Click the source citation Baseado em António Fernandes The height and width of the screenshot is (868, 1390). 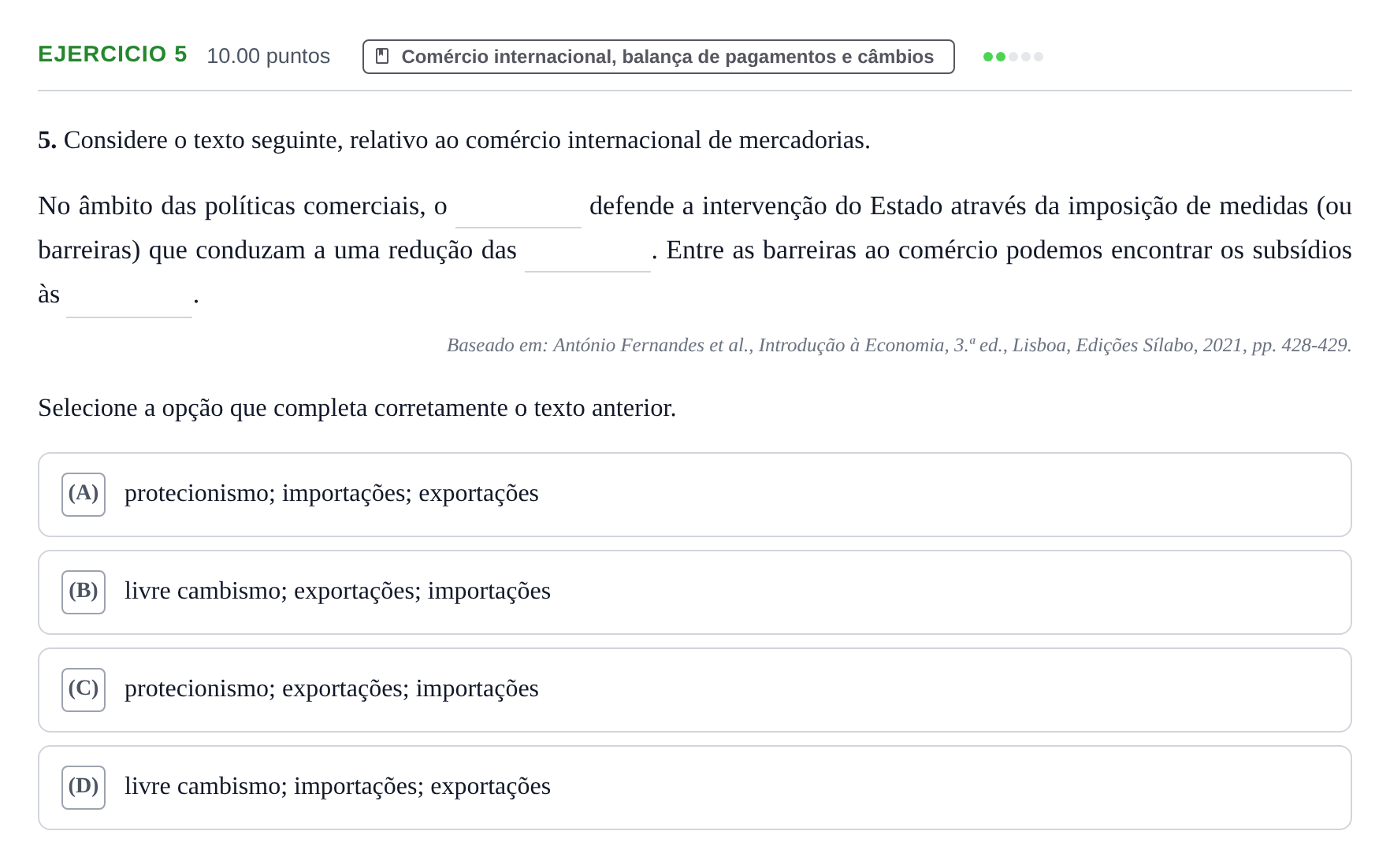[x=899, y=345]
